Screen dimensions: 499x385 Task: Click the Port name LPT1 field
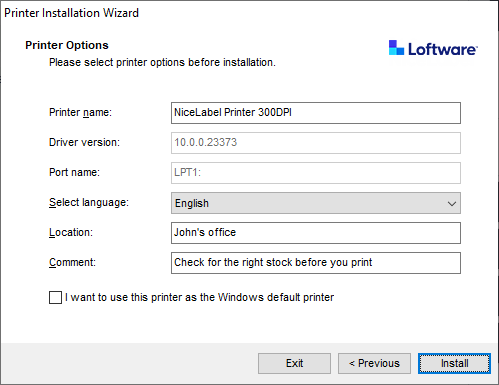click(x=316, y=173)
